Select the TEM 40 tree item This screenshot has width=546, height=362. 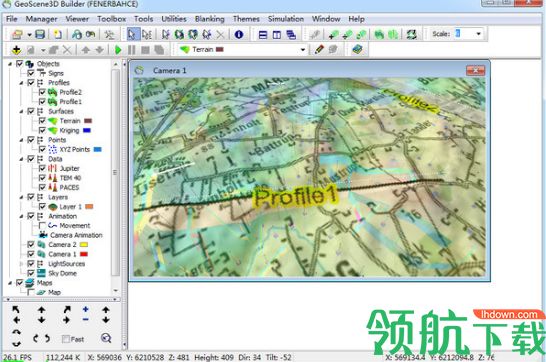tap(70, 178)
